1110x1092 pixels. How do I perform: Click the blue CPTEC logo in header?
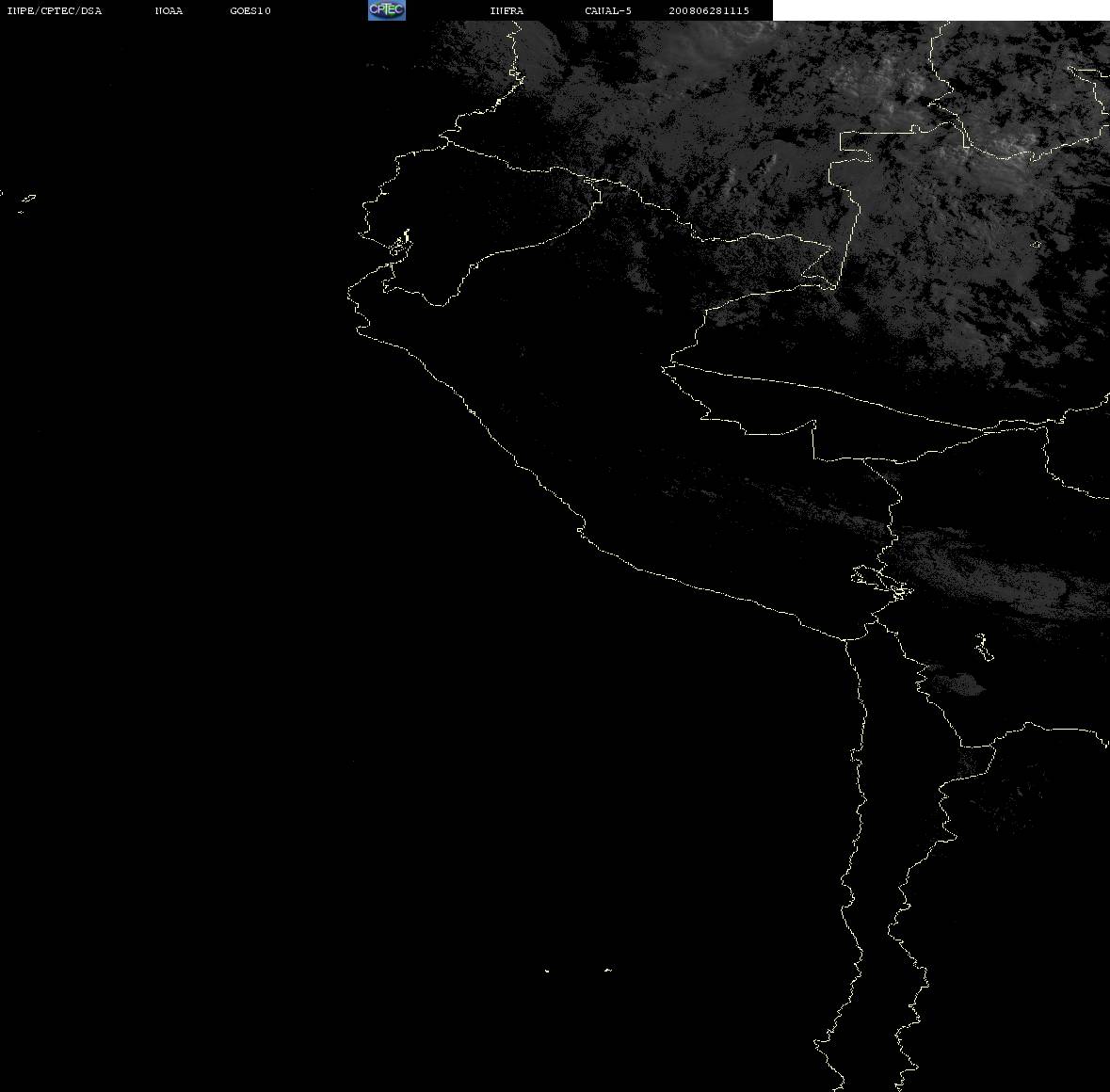(x=387, y=10)
